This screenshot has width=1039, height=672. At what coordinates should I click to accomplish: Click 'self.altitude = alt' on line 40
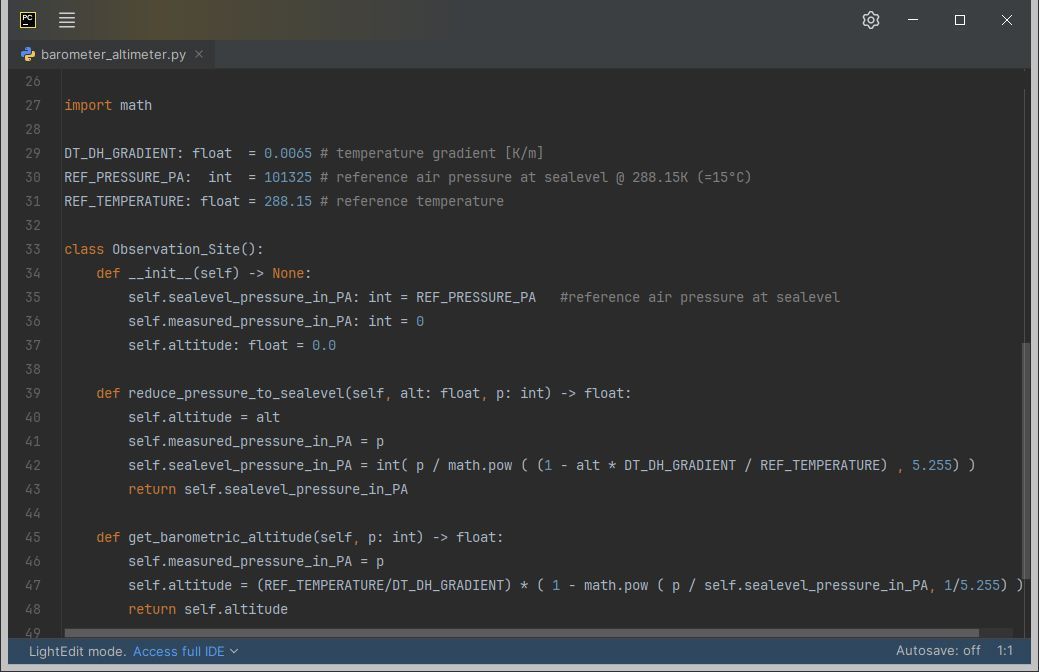[204, 417]
